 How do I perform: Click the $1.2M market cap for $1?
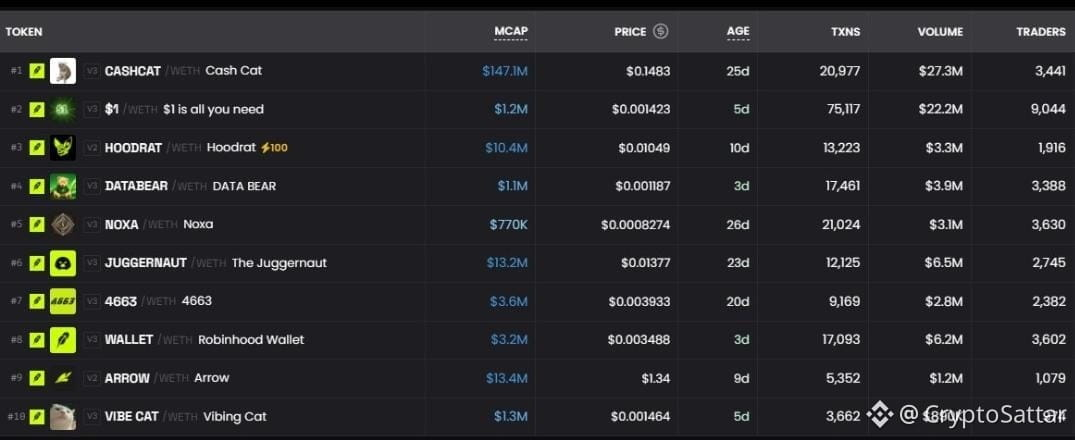511,109
